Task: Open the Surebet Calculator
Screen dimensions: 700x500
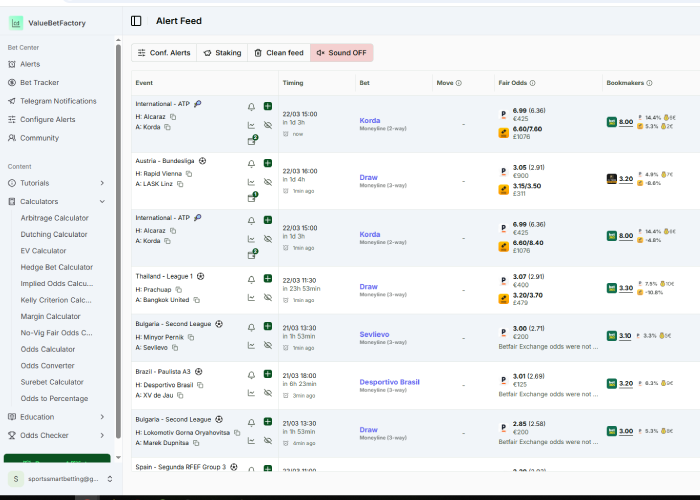Action: click(x=52, y=382)
